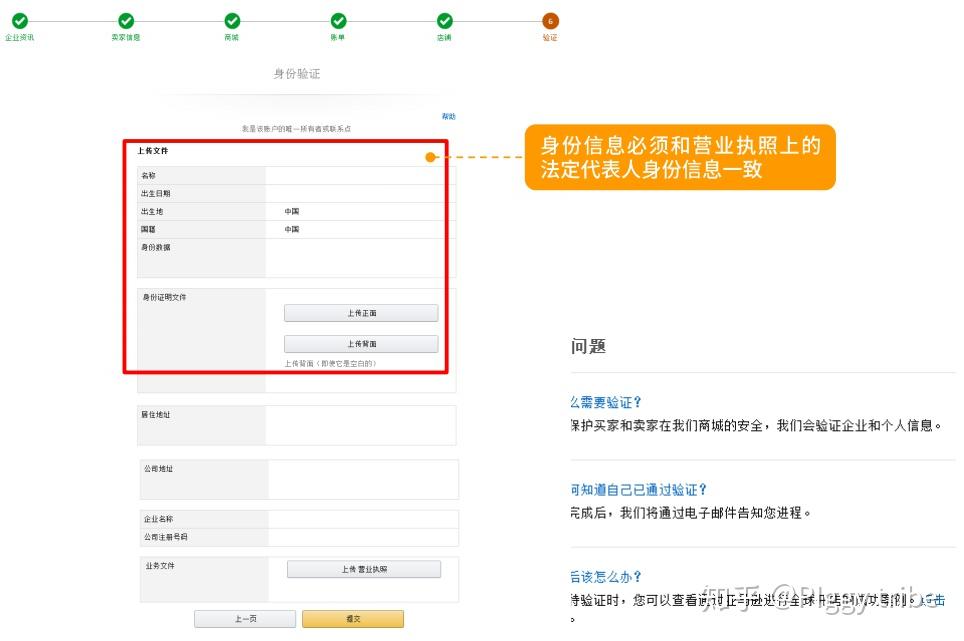Screen dimensions: 964x641
Task: Select the 身份证明文件 label
Action: click(x=164, y=297)
